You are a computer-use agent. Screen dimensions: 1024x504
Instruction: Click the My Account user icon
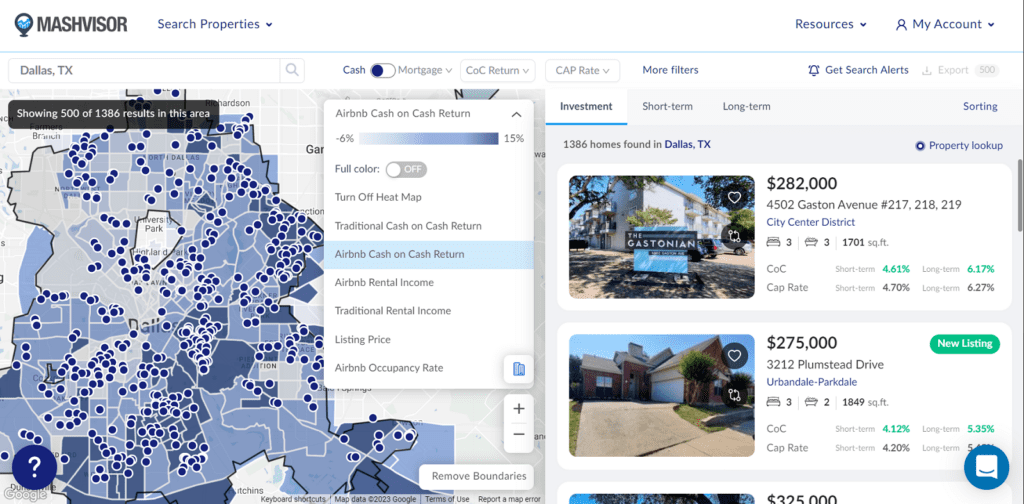click(x=901, y=25)
